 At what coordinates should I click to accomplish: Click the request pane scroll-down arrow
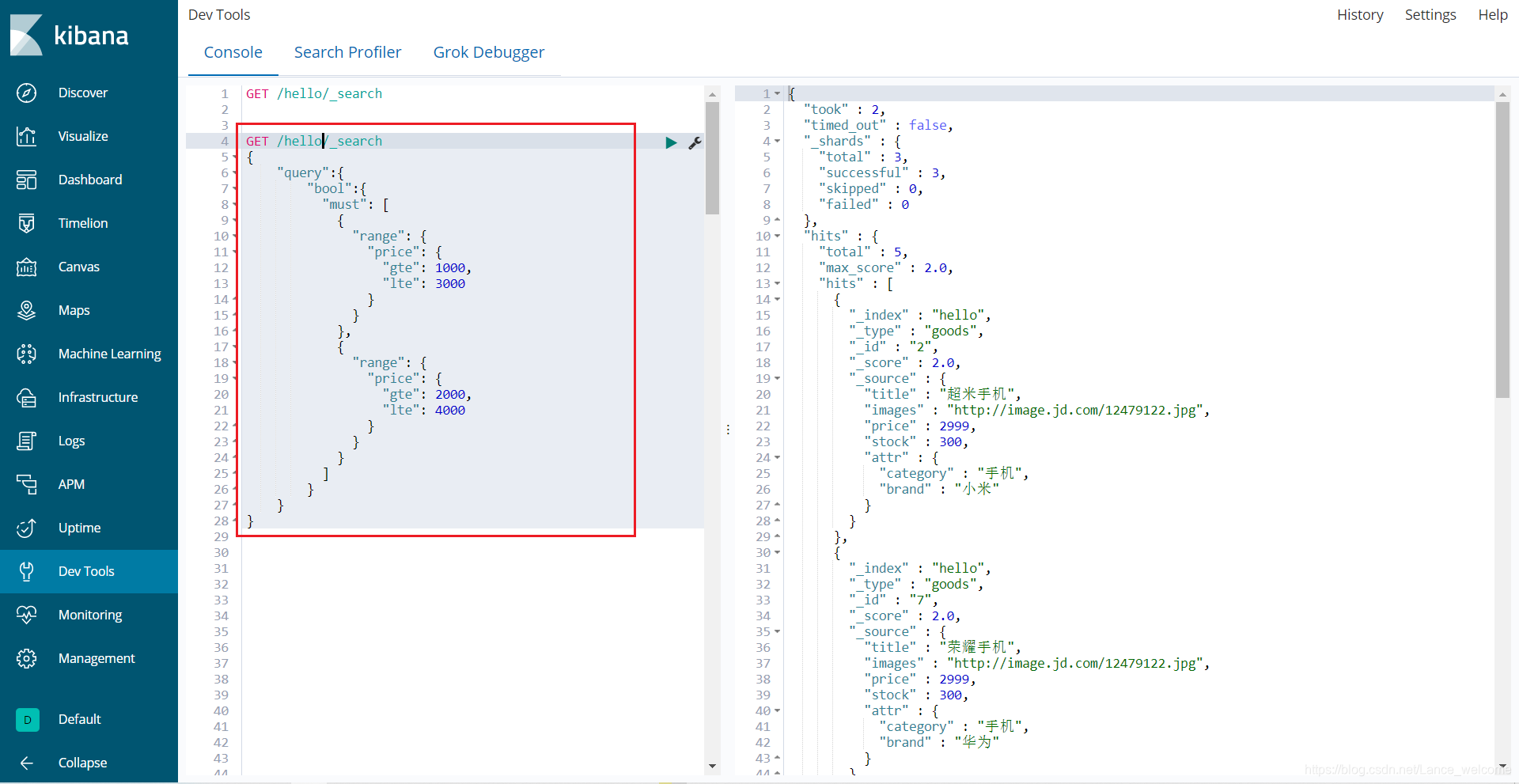pyautogui.click(x=712, y=766)
